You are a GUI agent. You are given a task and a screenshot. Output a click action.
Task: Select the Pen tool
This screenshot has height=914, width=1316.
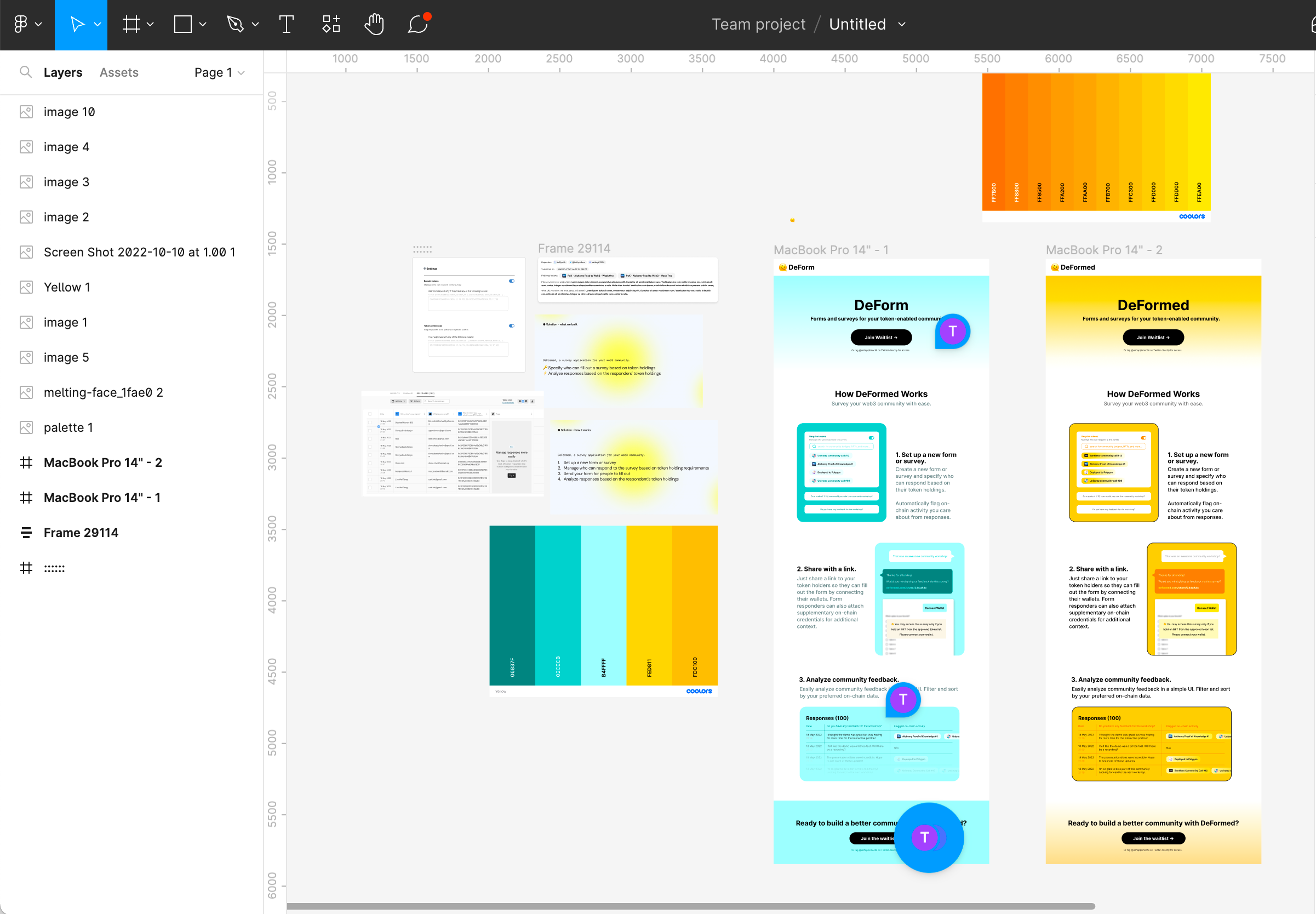(x=235, y=24)
